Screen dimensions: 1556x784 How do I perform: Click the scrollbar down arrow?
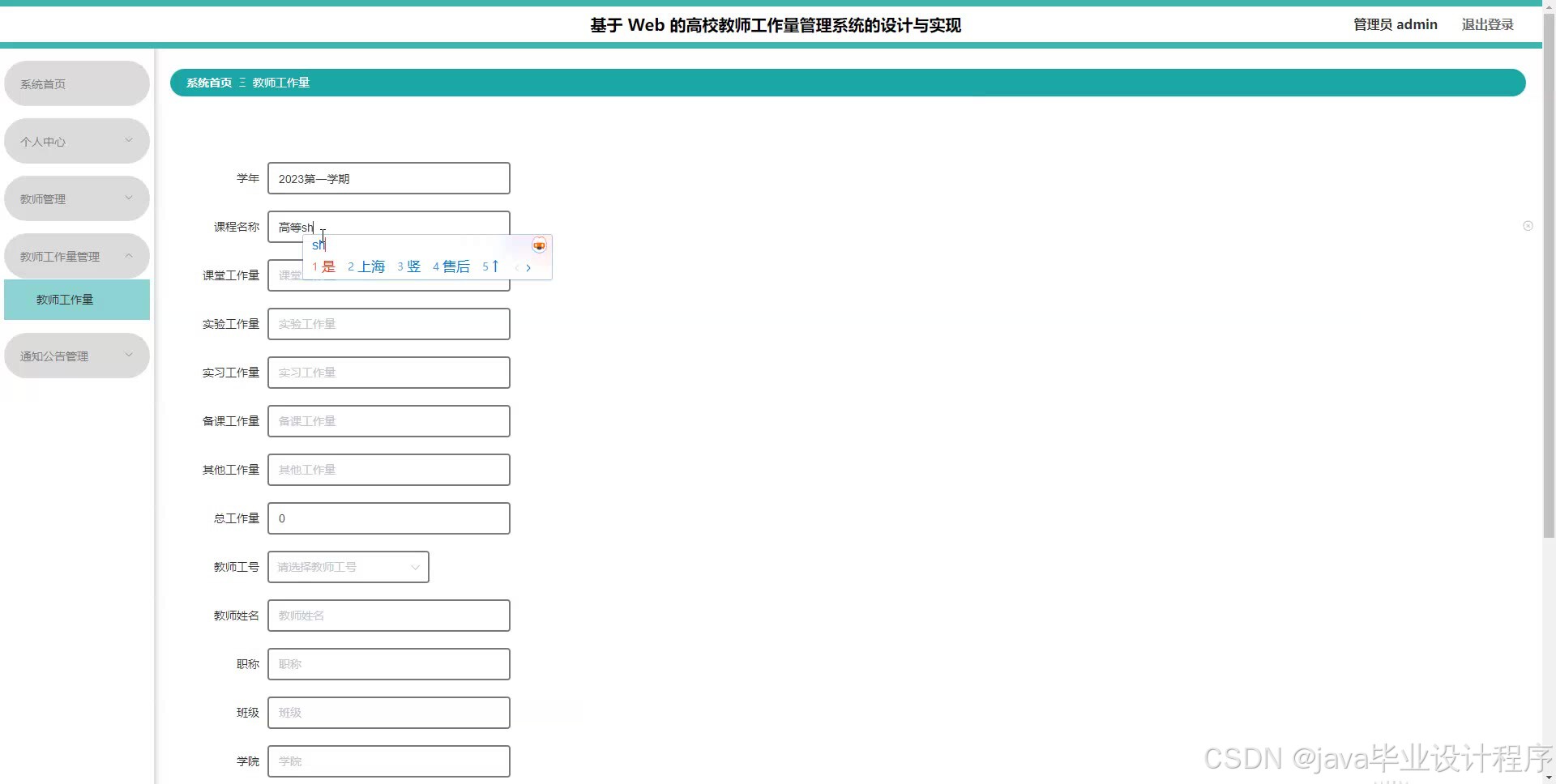click(x=1549, y=778)
